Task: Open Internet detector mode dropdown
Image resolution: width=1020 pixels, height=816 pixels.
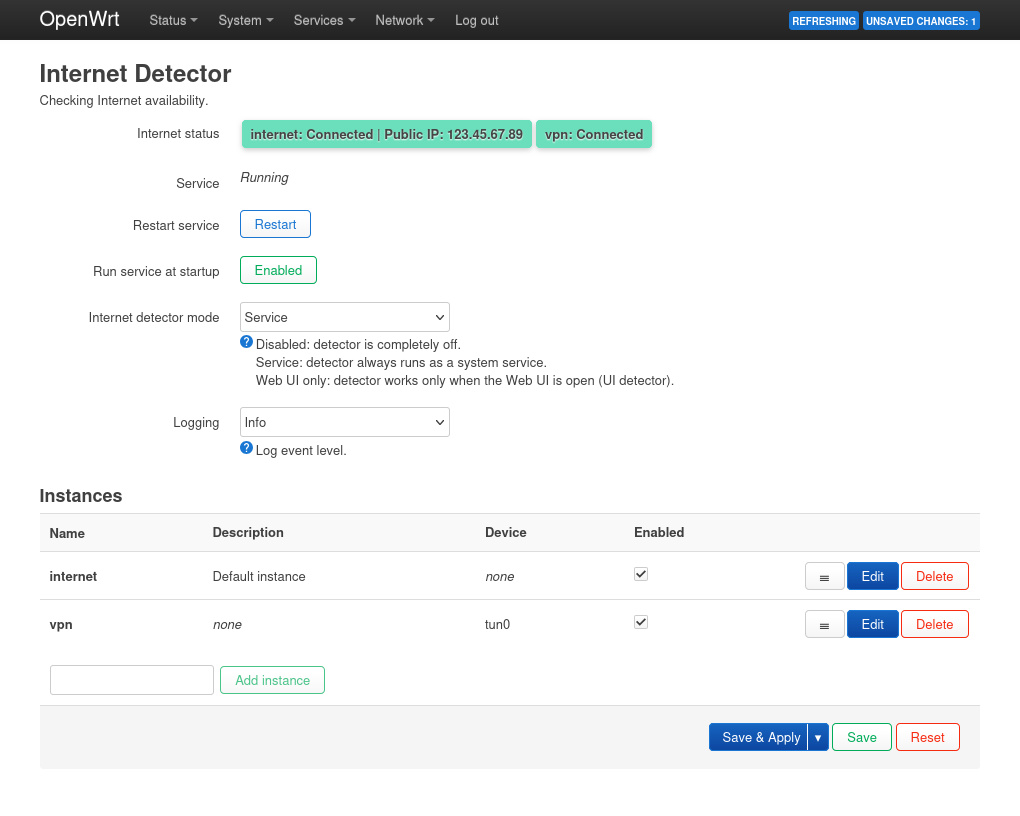Action: point(344,318)
